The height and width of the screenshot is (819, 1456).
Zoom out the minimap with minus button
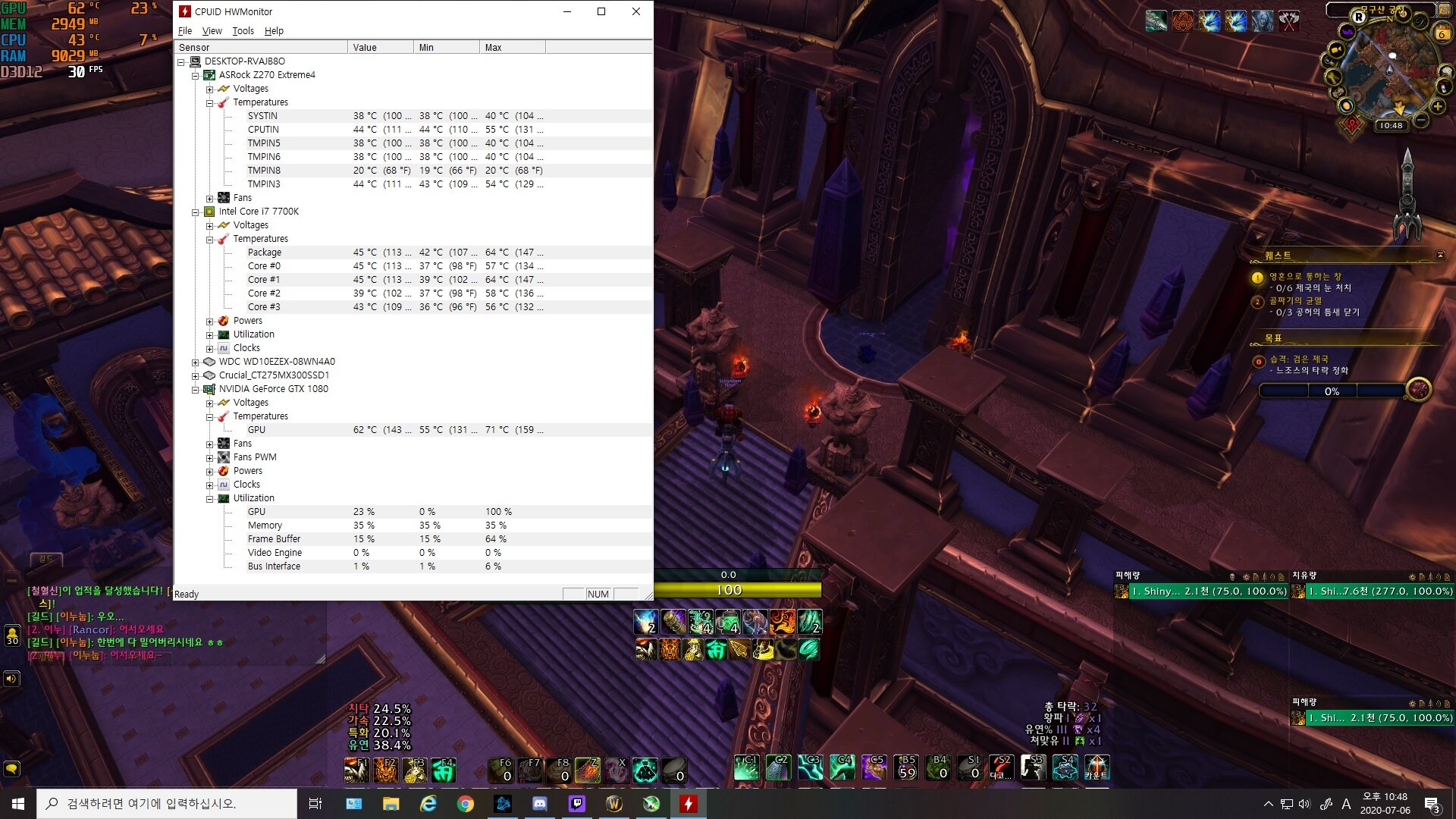tap(1421, 120)
